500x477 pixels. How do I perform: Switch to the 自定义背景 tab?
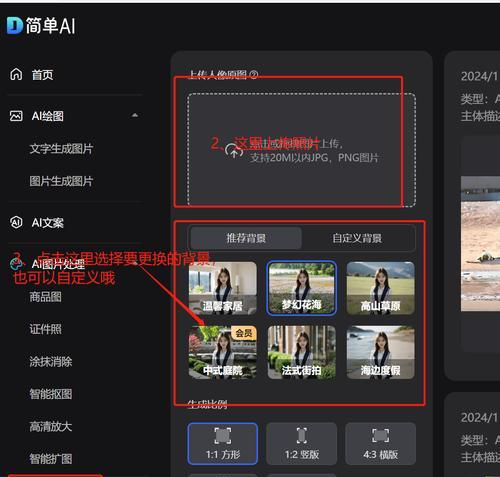357,238
